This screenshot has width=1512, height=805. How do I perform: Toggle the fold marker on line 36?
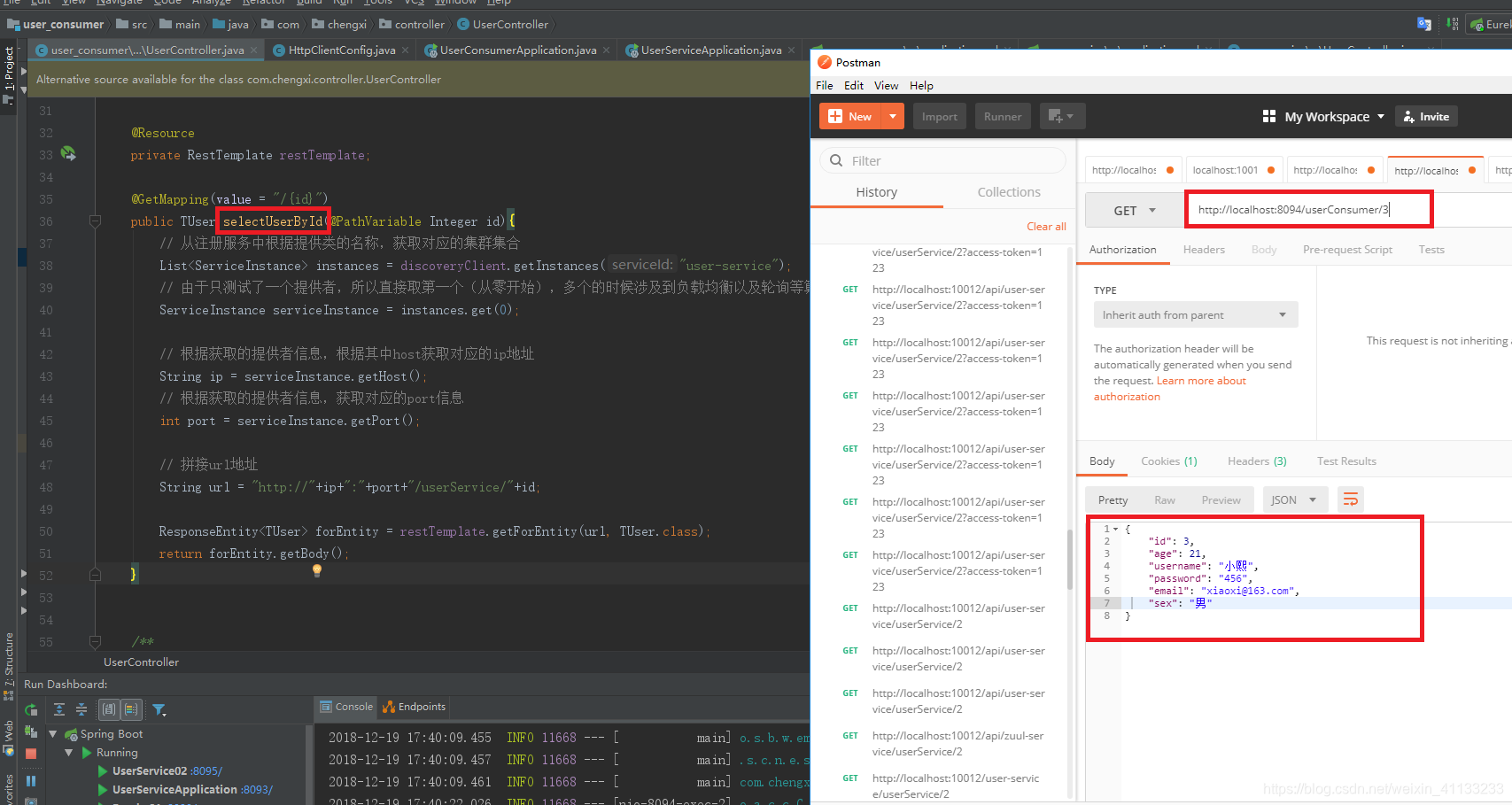[95, 221]
